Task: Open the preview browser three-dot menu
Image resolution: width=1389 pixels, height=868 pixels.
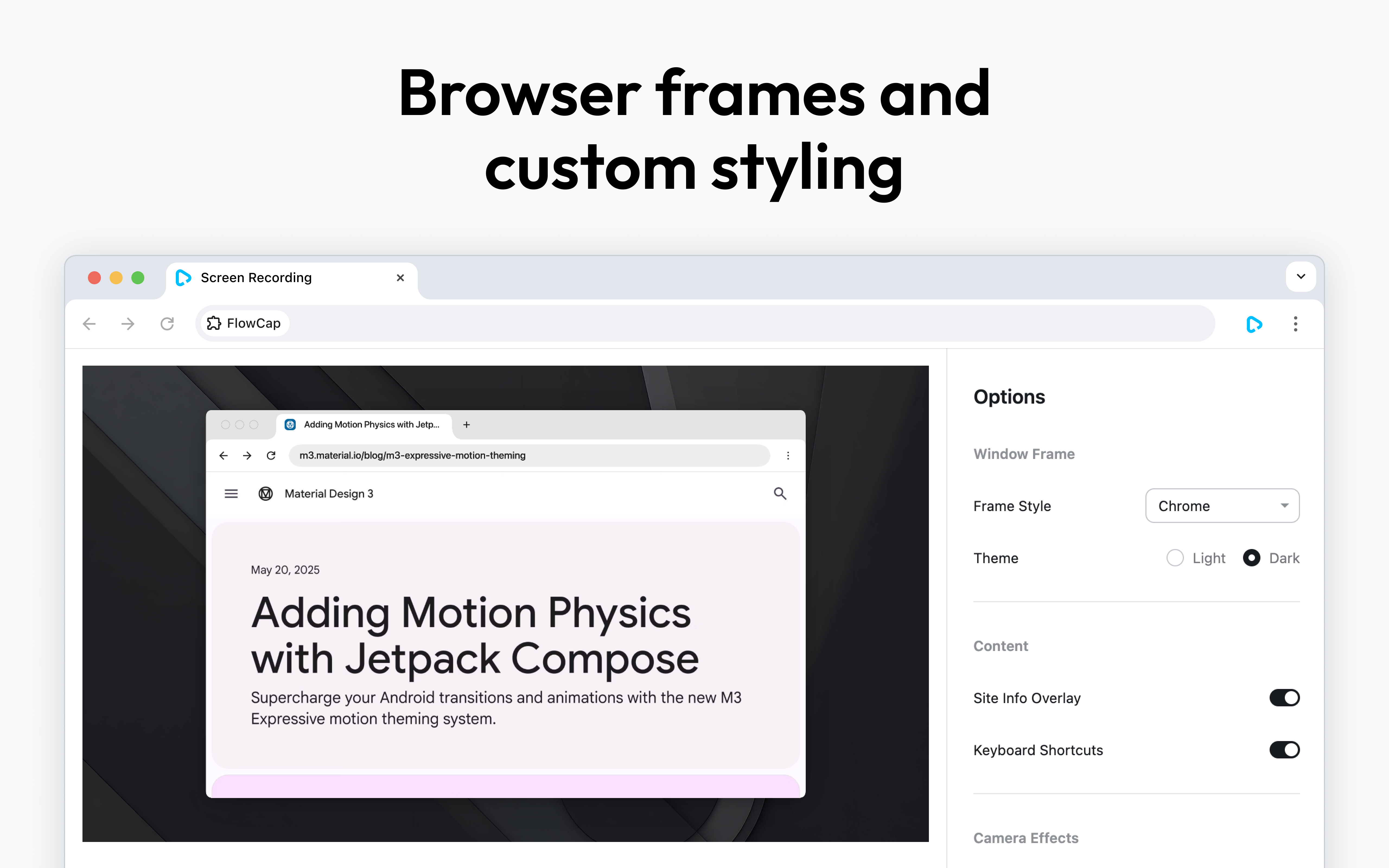Action: click(x=788, y=455)
